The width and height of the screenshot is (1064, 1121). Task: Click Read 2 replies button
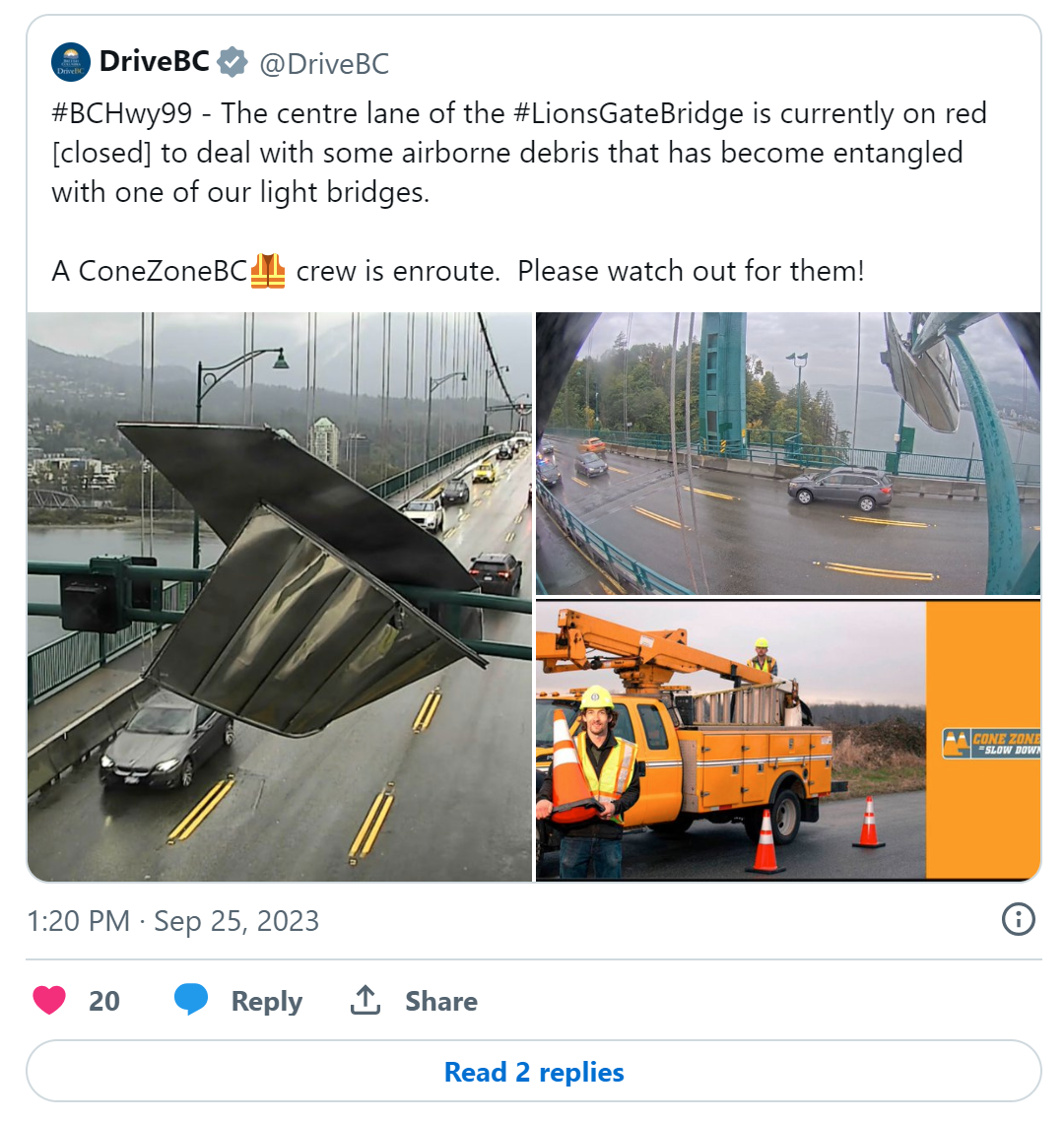533,1072
